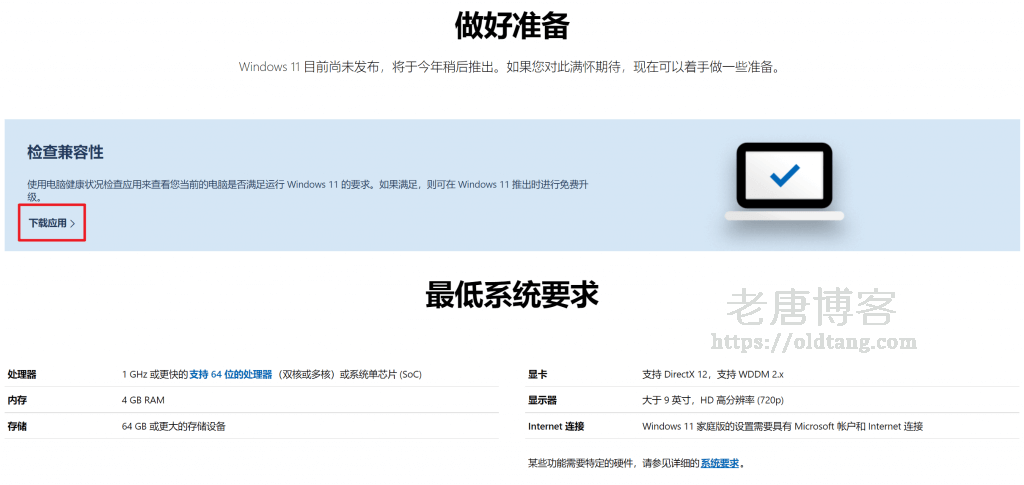Click the 做好准备 page heading

[511, 26]
